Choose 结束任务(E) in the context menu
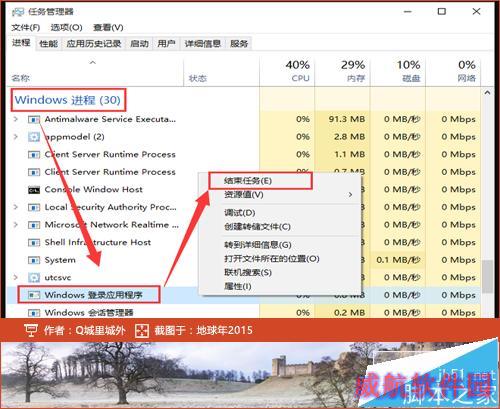 (x=260, y=181)
